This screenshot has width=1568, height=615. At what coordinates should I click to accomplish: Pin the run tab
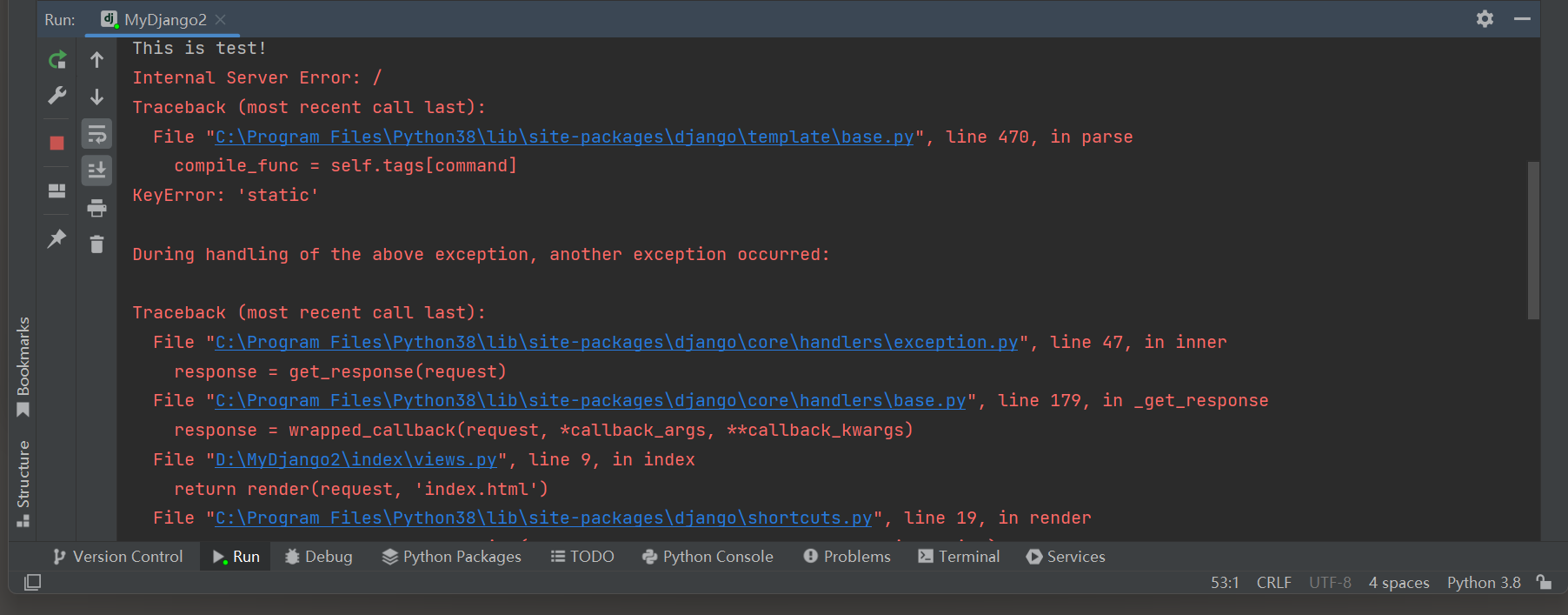point(57,238)
